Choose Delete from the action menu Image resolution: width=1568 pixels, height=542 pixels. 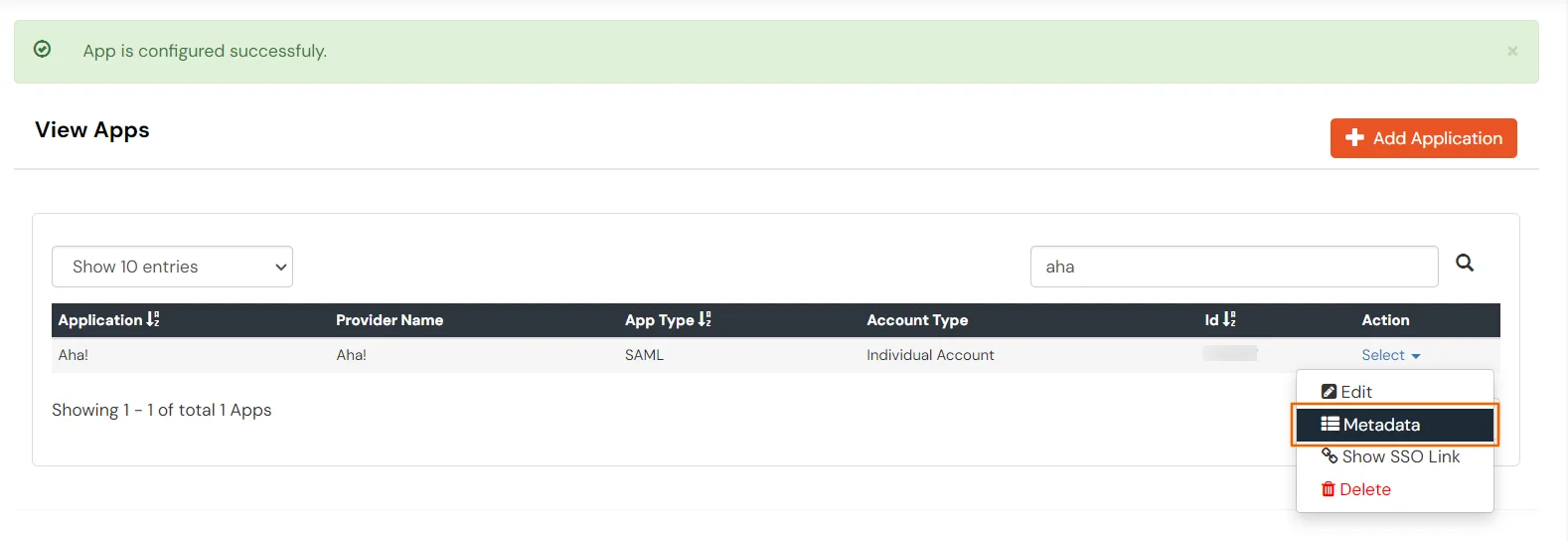click(x=1355, y=489)
